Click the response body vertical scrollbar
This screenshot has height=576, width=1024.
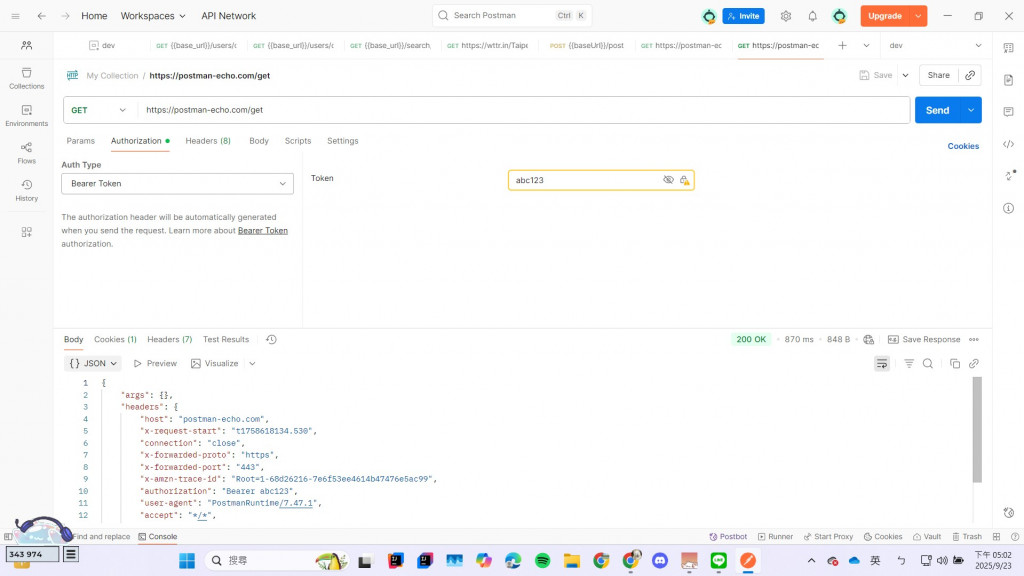point(977,429)
